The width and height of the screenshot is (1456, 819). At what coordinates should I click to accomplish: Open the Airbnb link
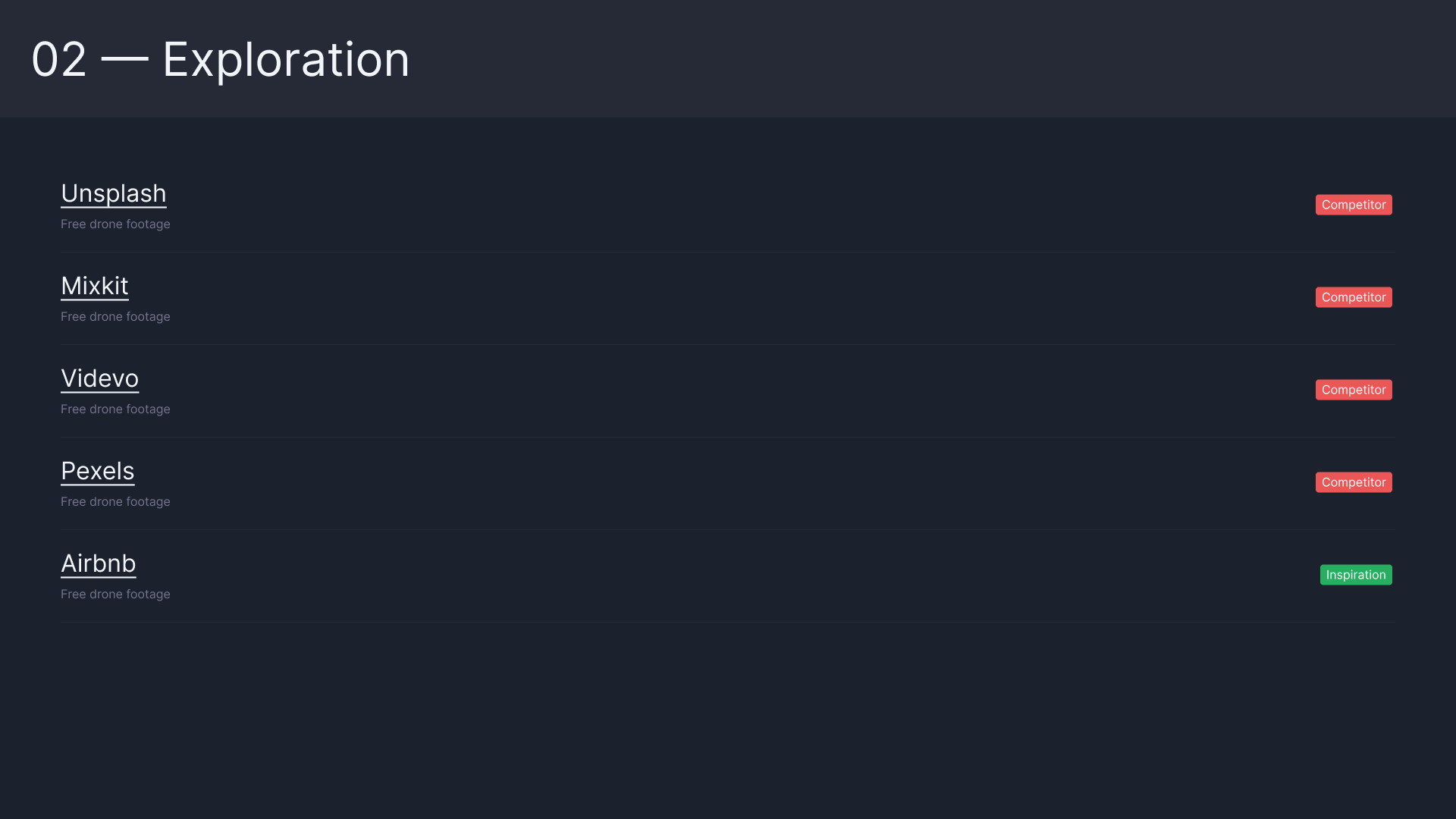pos(99,564)
